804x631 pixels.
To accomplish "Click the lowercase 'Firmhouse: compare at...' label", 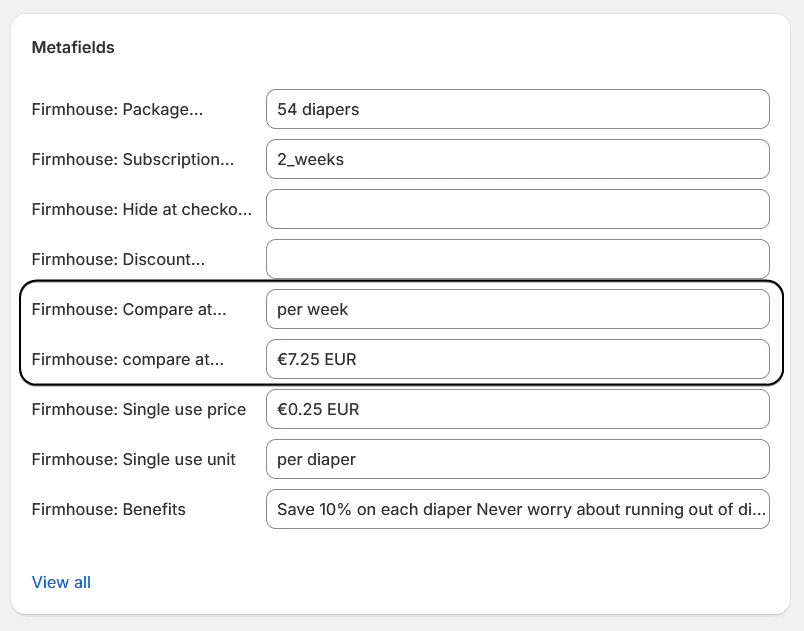I will 127,359.
